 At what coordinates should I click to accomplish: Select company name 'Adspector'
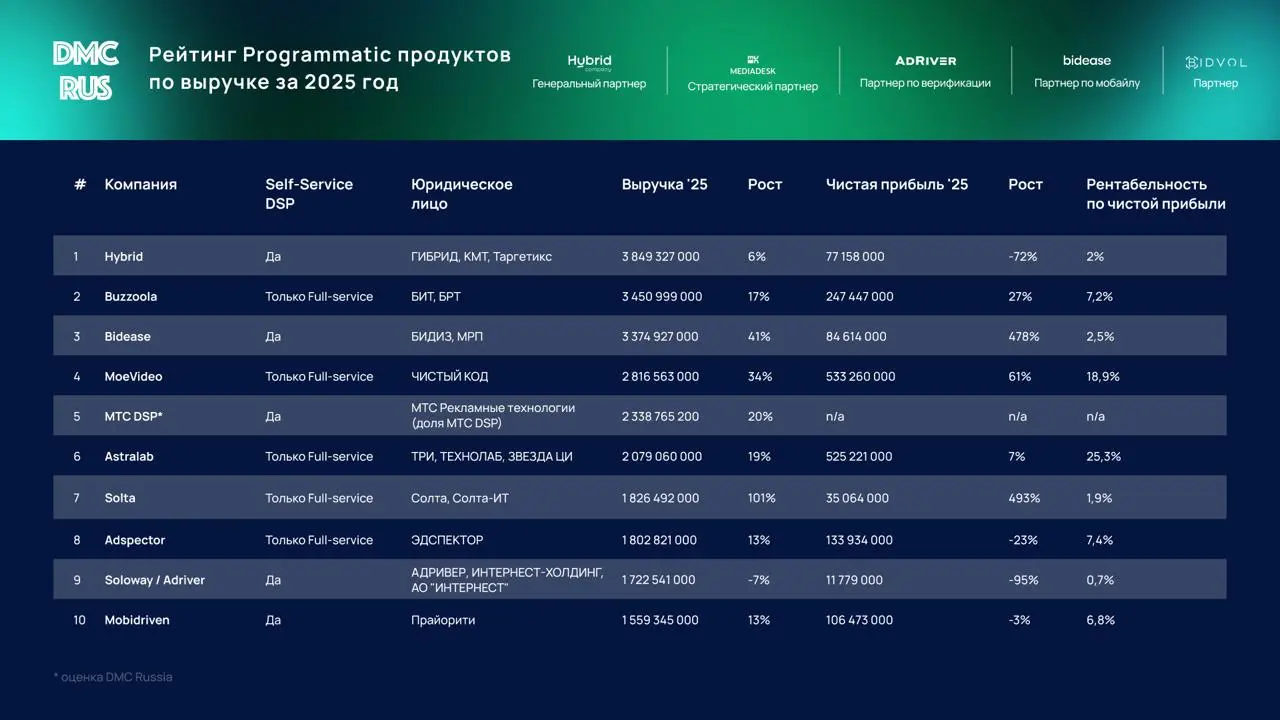point(135,540)
